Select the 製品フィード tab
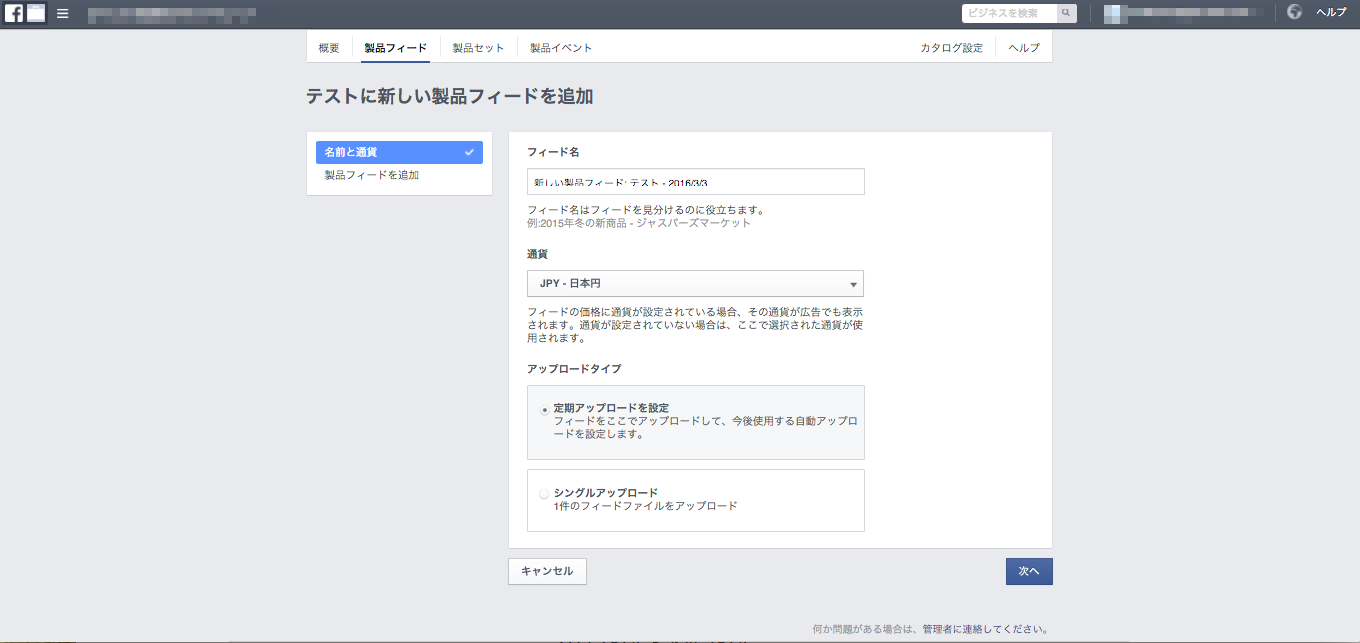This screenshot has width=1360, height=643. [395, 48]
